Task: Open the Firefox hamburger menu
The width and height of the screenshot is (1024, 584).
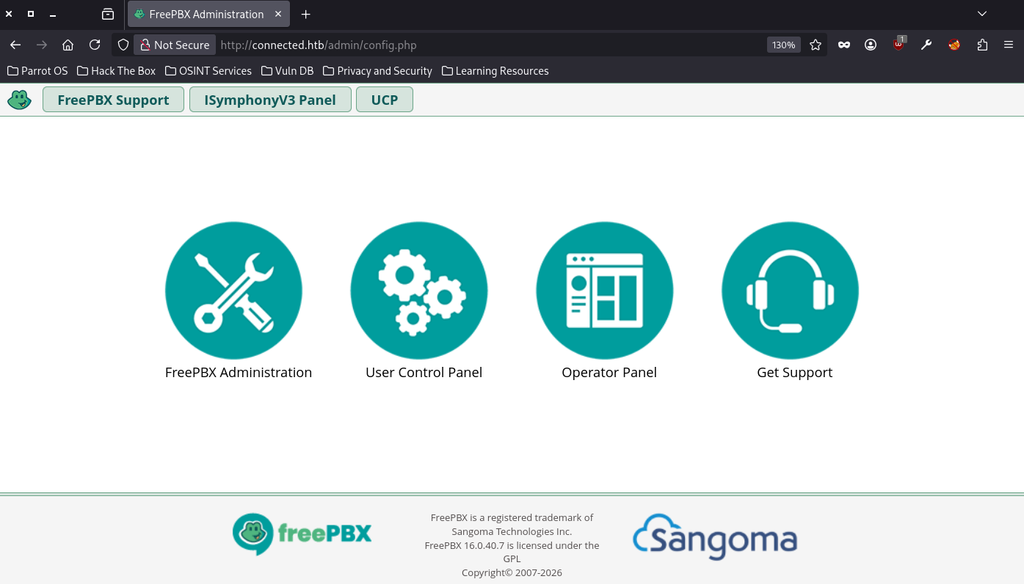Action: (1008, 45)
